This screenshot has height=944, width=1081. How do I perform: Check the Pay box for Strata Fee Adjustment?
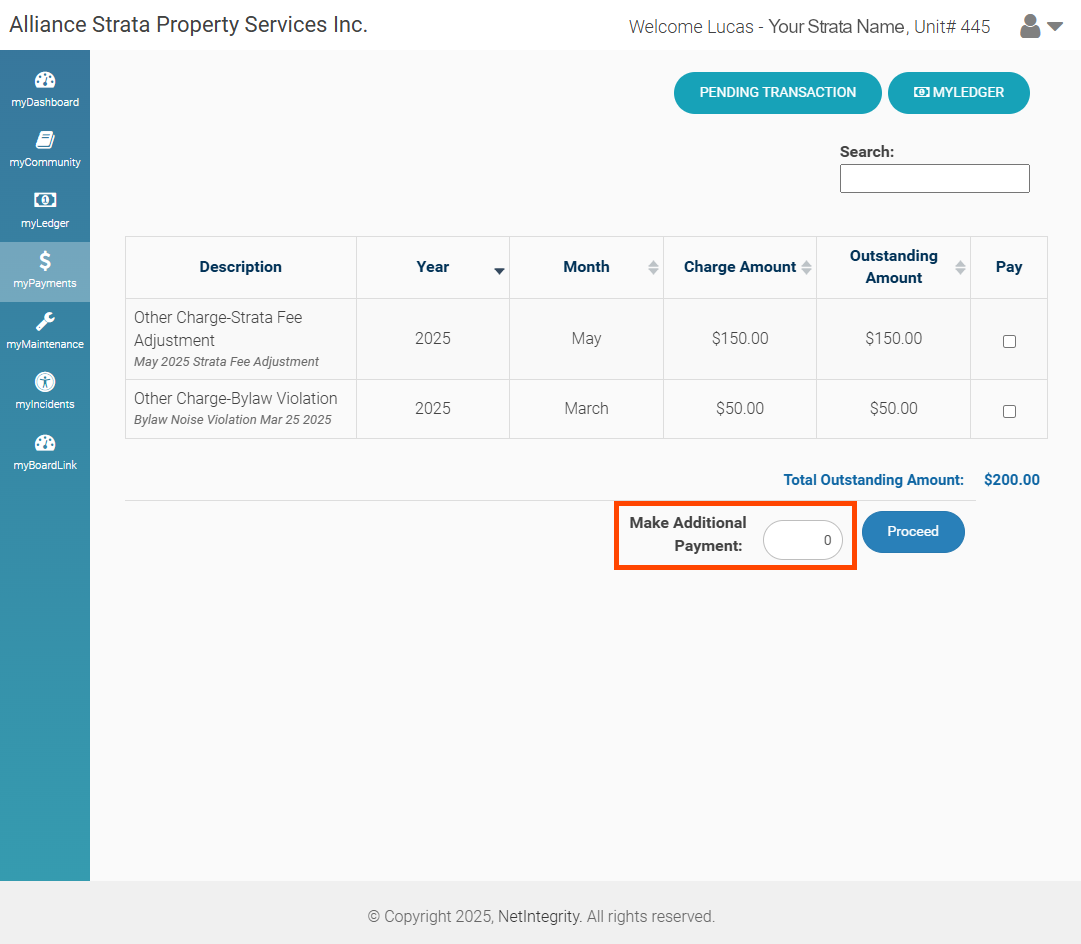(1009, 340)
